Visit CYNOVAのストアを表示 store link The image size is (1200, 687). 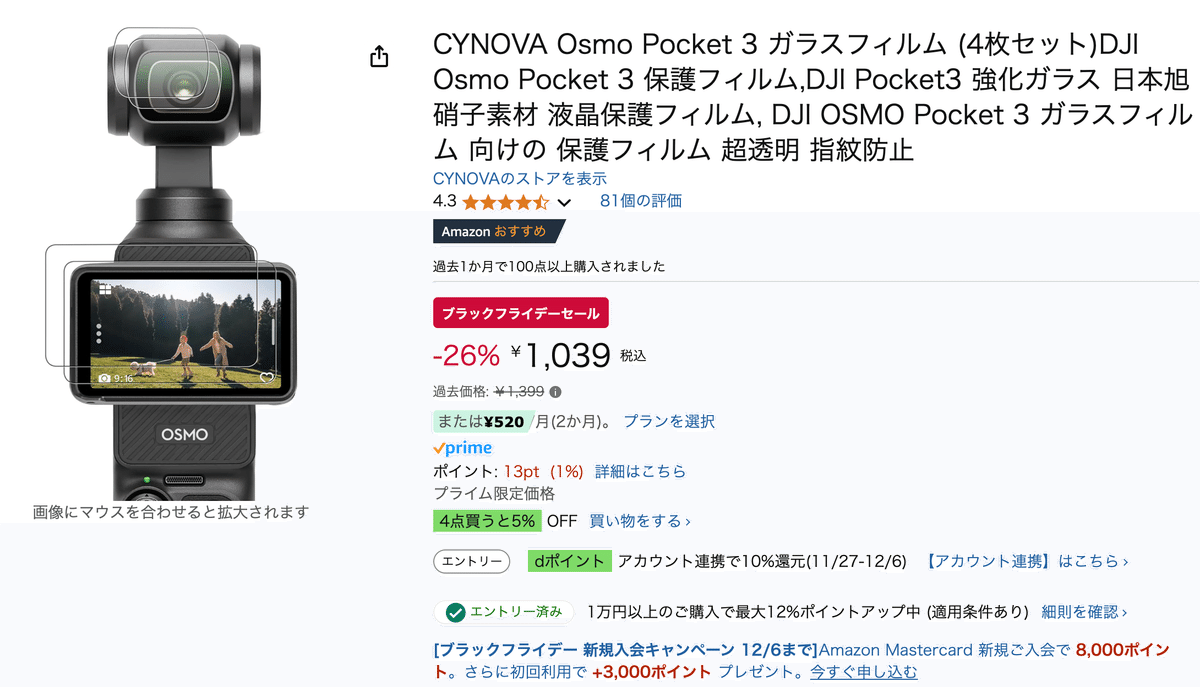520,178
